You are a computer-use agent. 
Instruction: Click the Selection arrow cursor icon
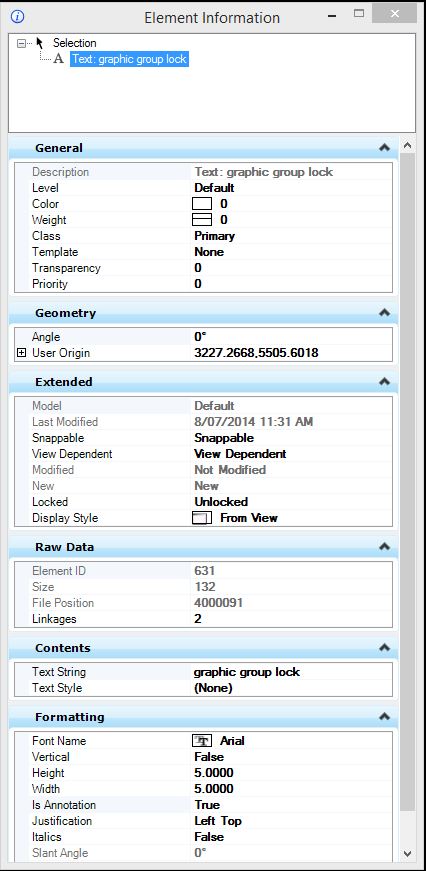40,43
